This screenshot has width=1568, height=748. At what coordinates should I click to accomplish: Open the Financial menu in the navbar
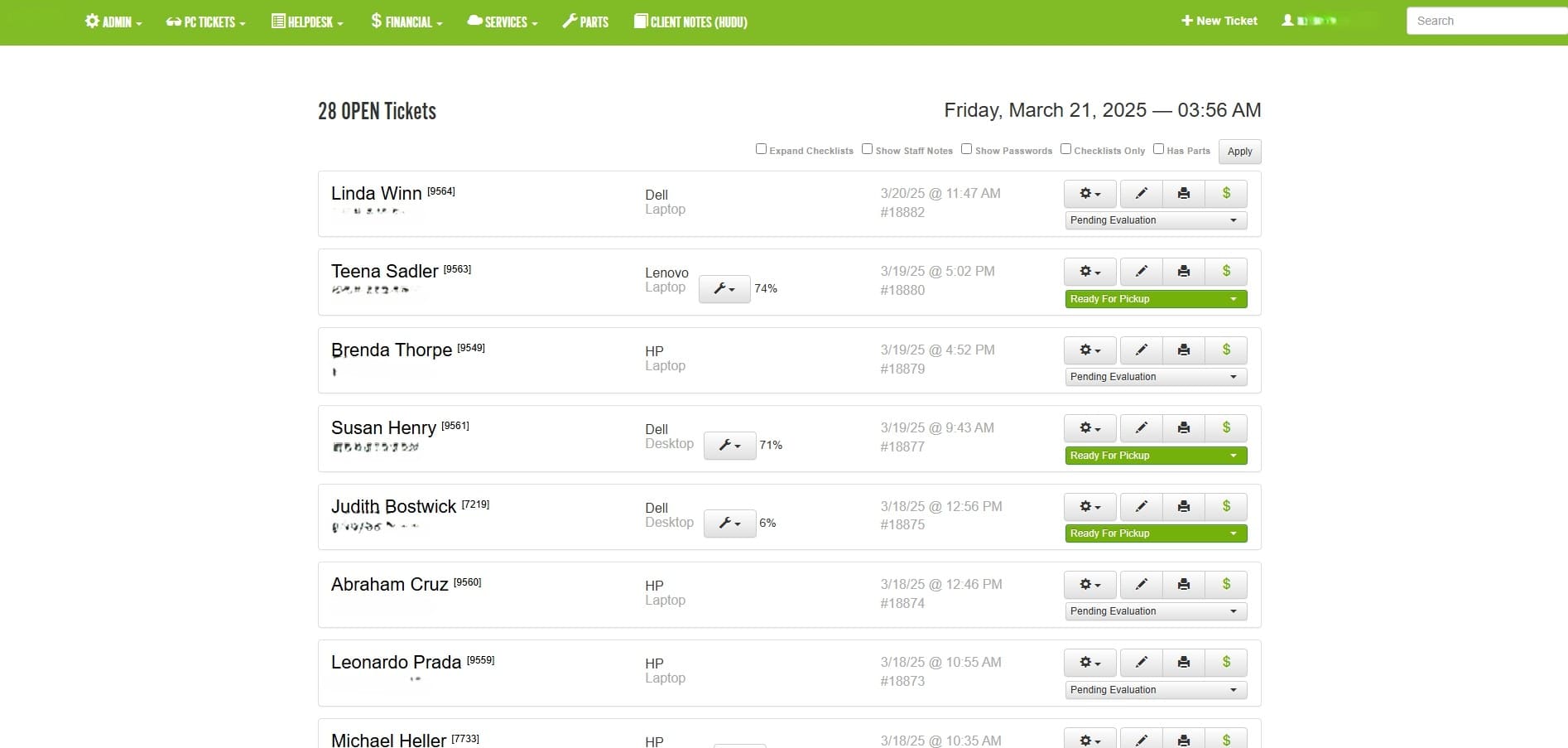406,22
